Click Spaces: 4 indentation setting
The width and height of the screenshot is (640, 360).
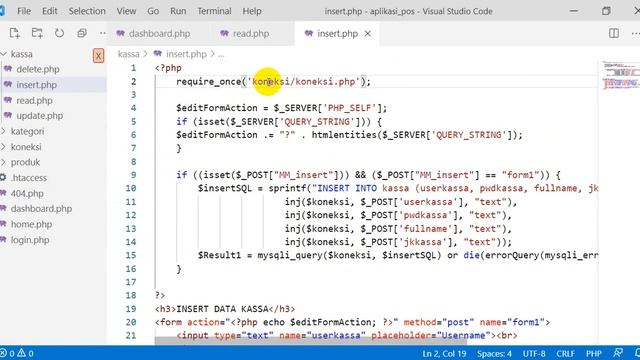click(x=494, y=353)
